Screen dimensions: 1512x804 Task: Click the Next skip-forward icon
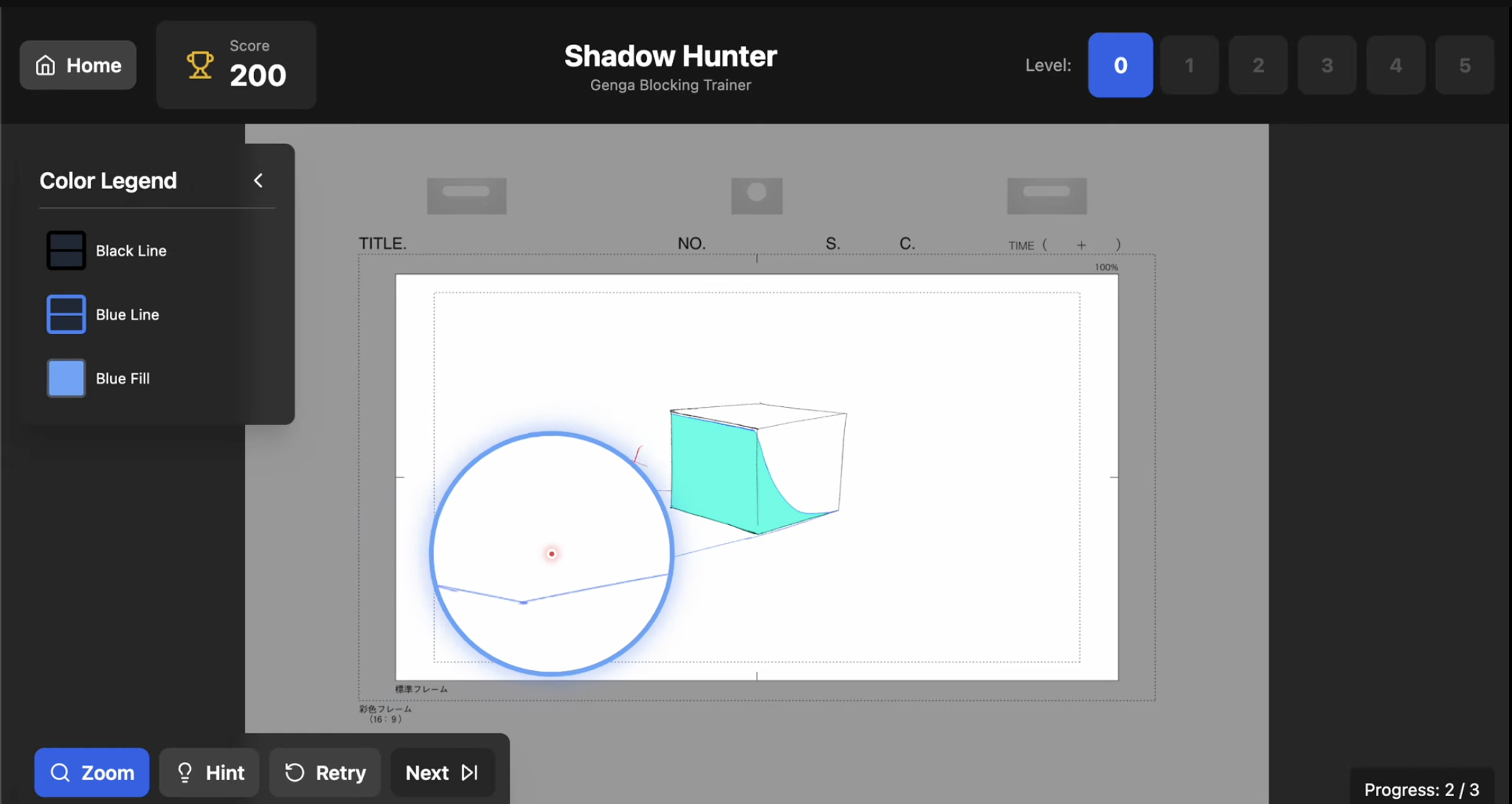point(470,773)
